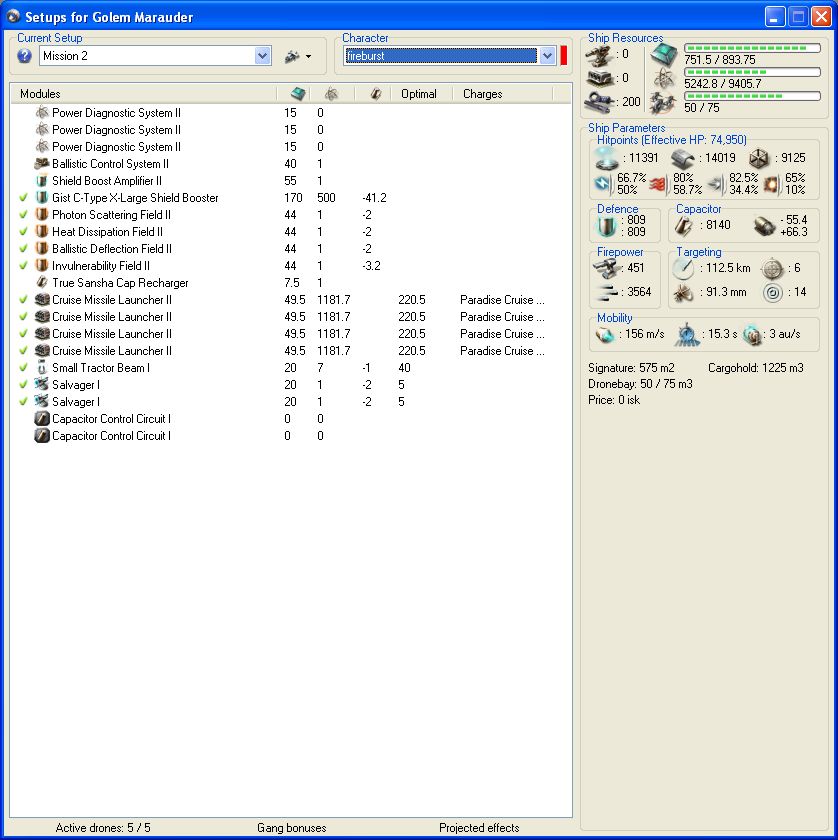Screen dimensions: 838x840
Task: Click the red indicator next to Character dropdown
Action: pyautogui.click(x=564, y=56)
